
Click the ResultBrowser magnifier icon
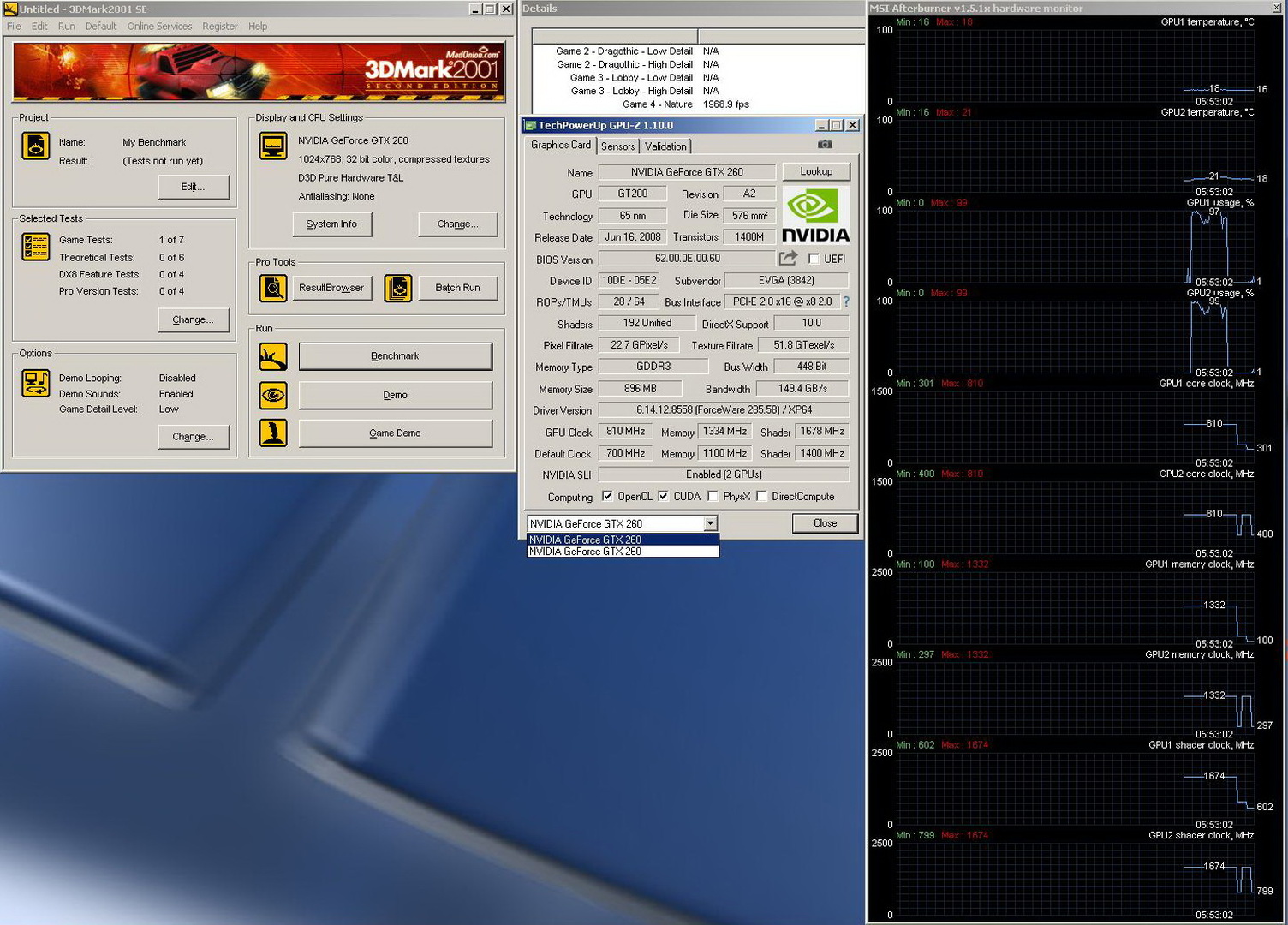273,289
